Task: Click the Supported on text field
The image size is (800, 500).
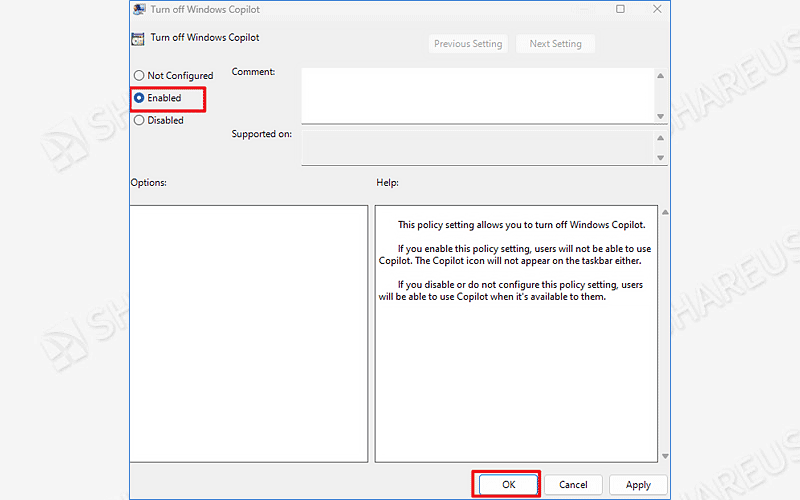Action: 478,147
